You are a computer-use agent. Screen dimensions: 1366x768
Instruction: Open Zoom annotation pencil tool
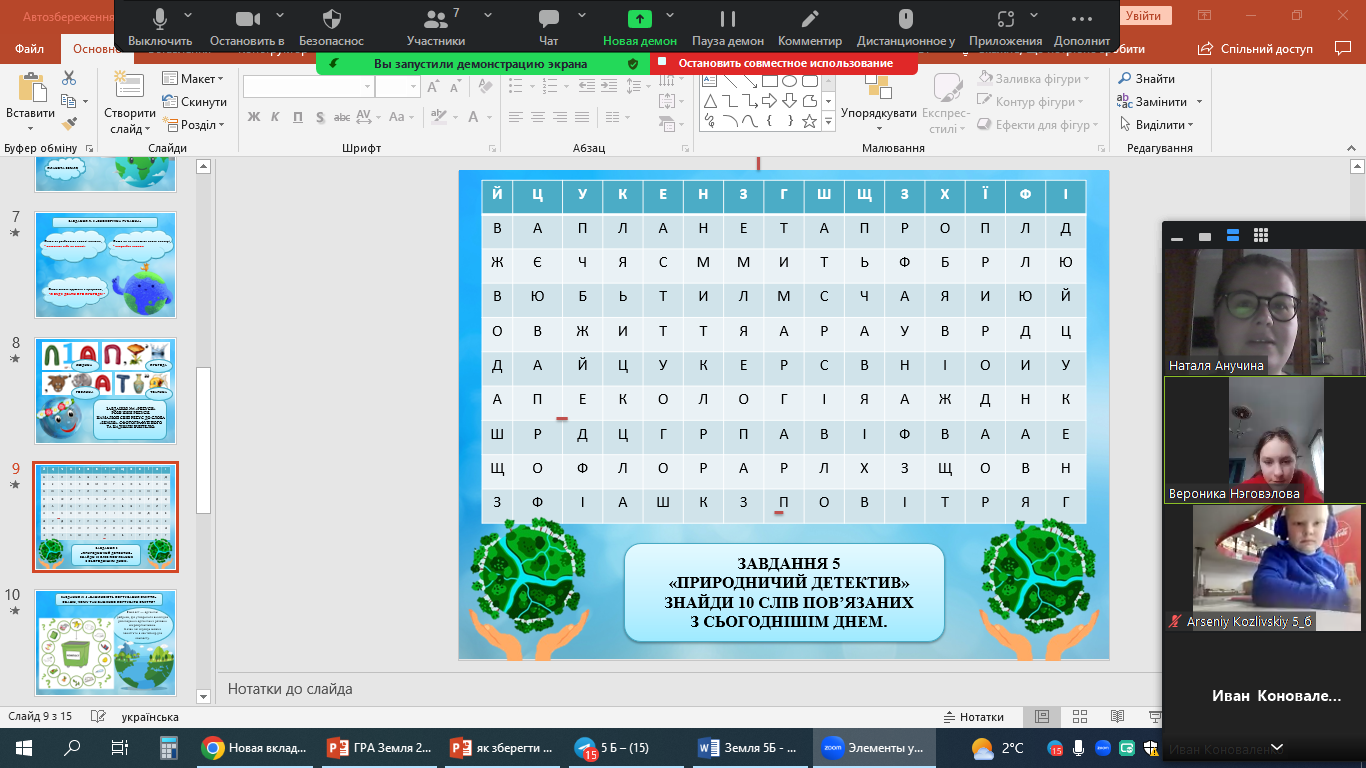click(x=810, y=25)
